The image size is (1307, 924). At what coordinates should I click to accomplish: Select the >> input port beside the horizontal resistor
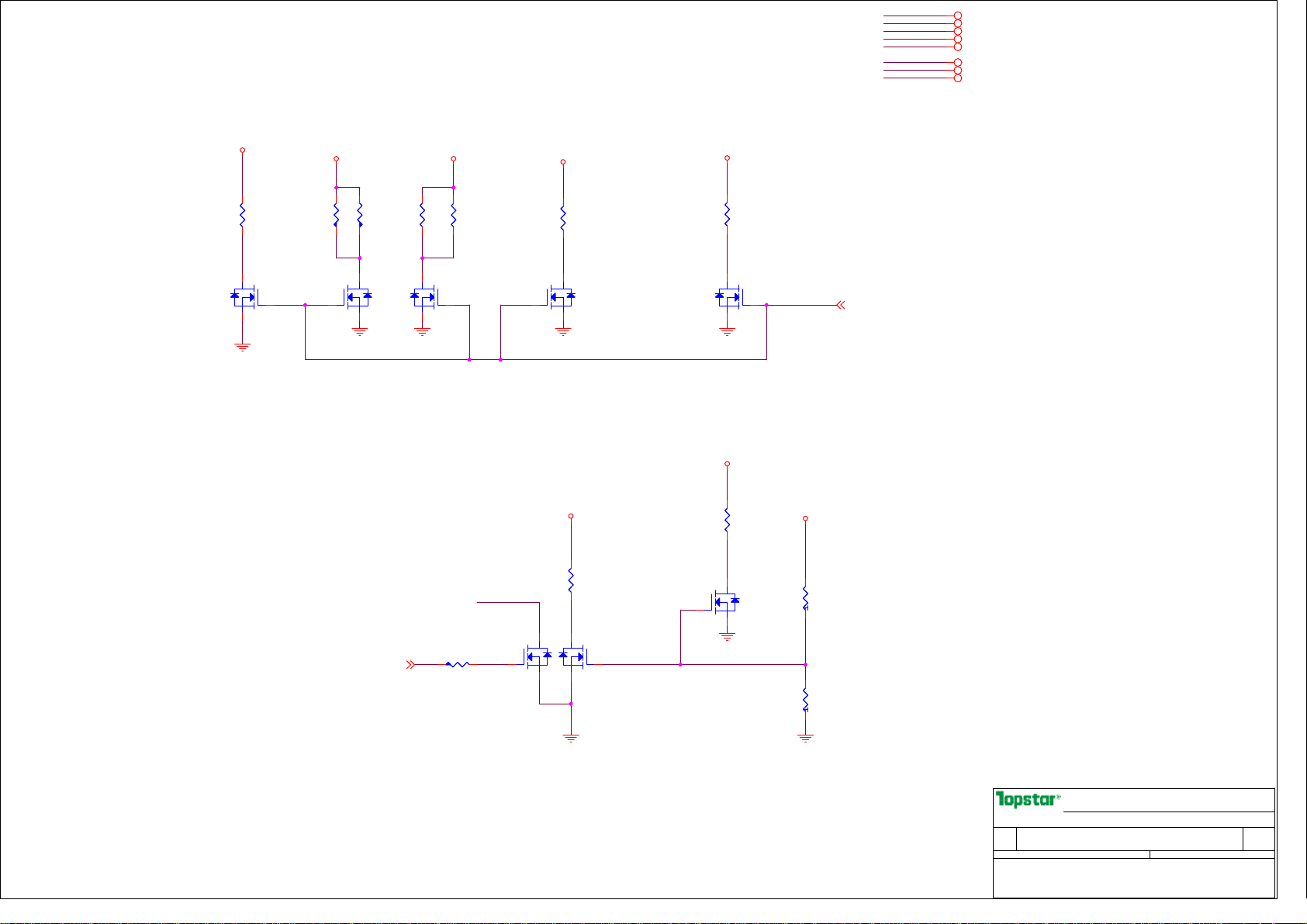coord(411,664)
